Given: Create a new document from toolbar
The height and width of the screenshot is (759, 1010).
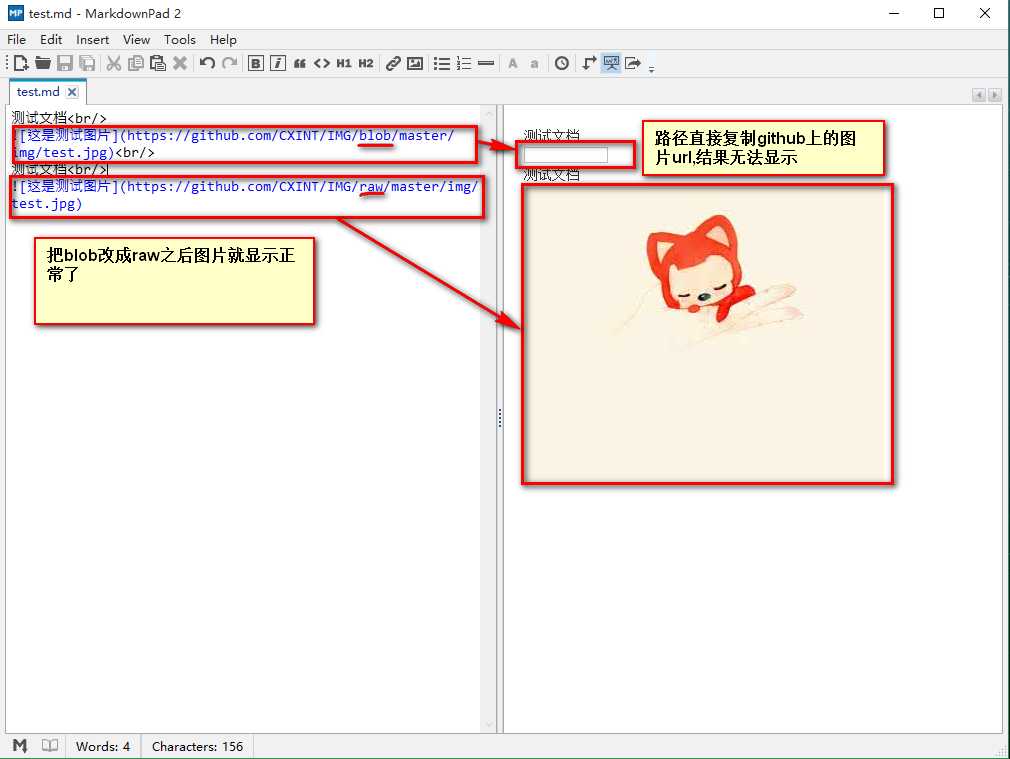Looking at the screenshot, I should pyautogui.click(x=21, y=63).
